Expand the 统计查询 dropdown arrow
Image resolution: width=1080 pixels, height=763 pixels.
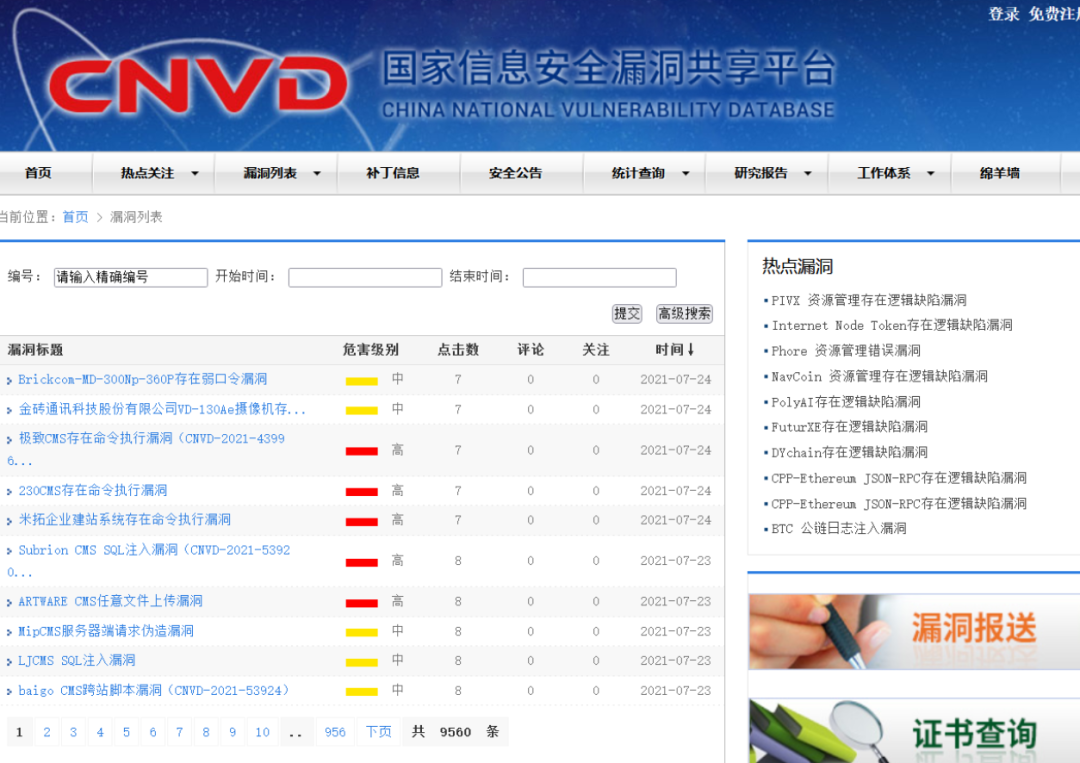point(685,174)
